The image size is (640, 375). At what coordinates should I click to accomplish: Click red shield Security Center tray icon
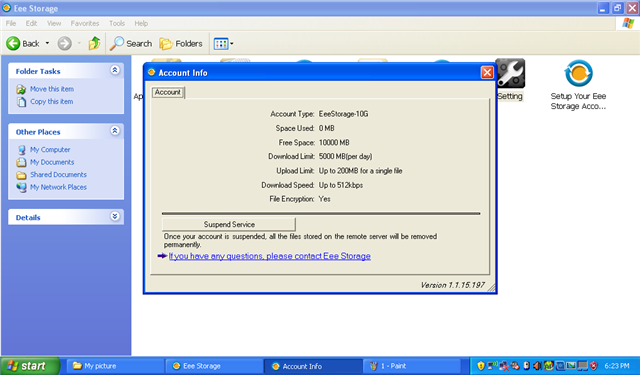pos(593,366)
